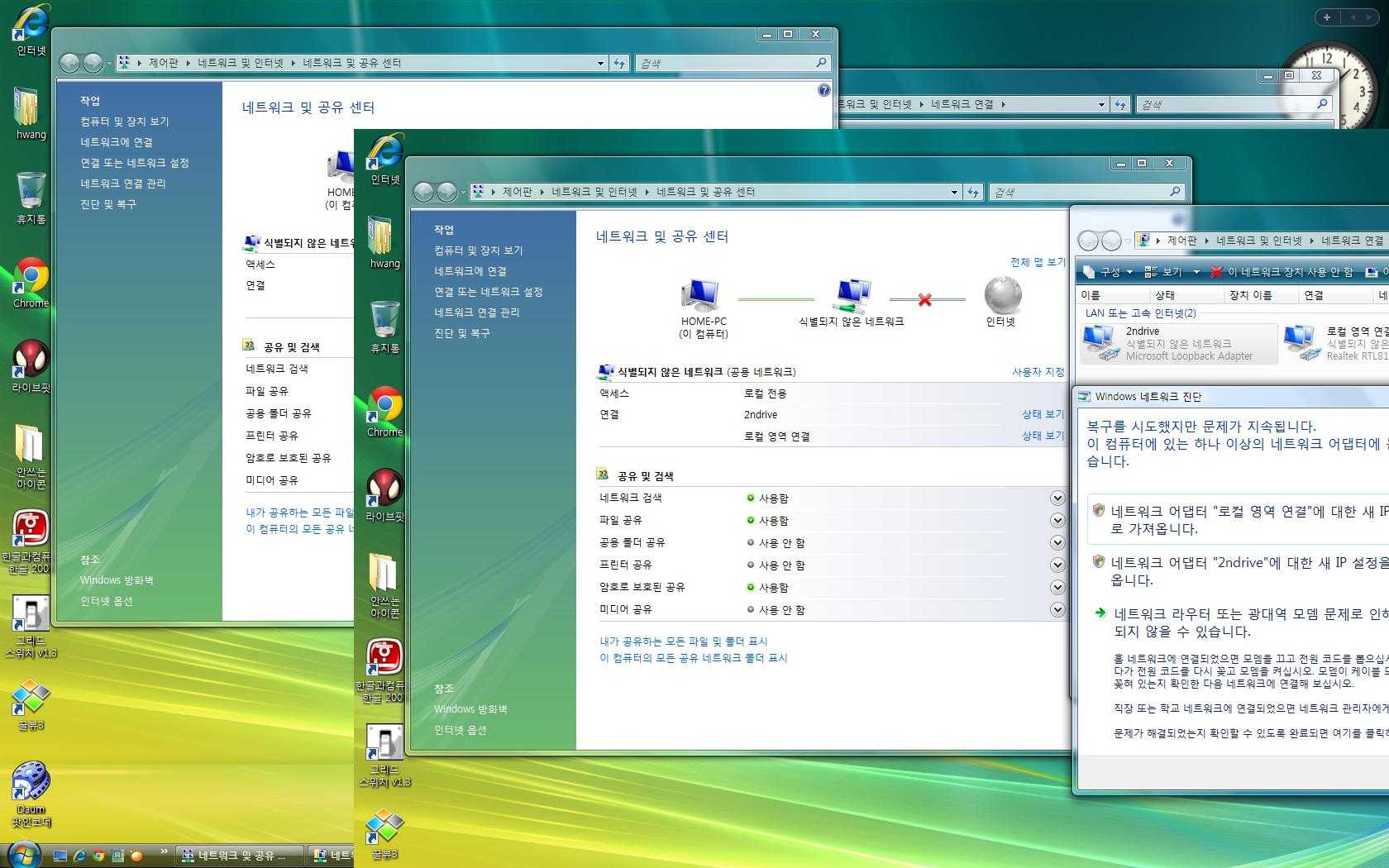Click the Back arrow in the Network Connections window
This screenshot has width=1389, height=868.
tap(1089, 241)
